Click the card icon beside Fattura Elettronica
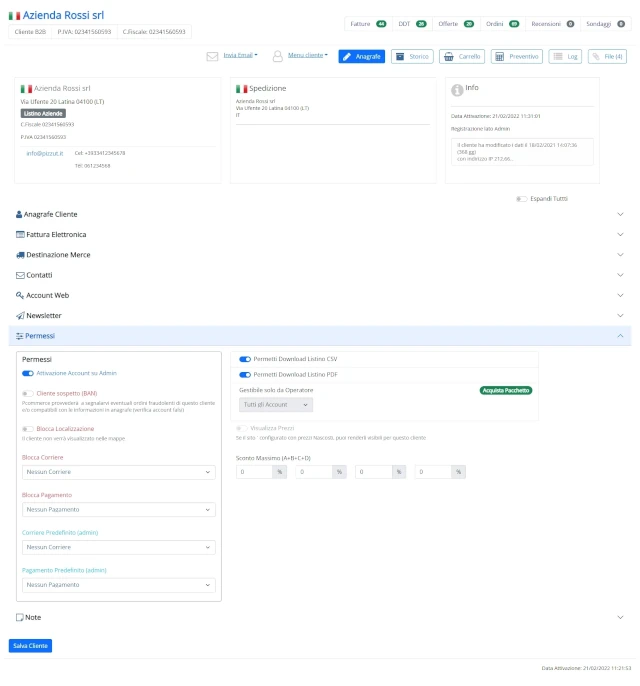Image resolution: width=640 pixels, height=686 pixels. click(x=20, y=234)
